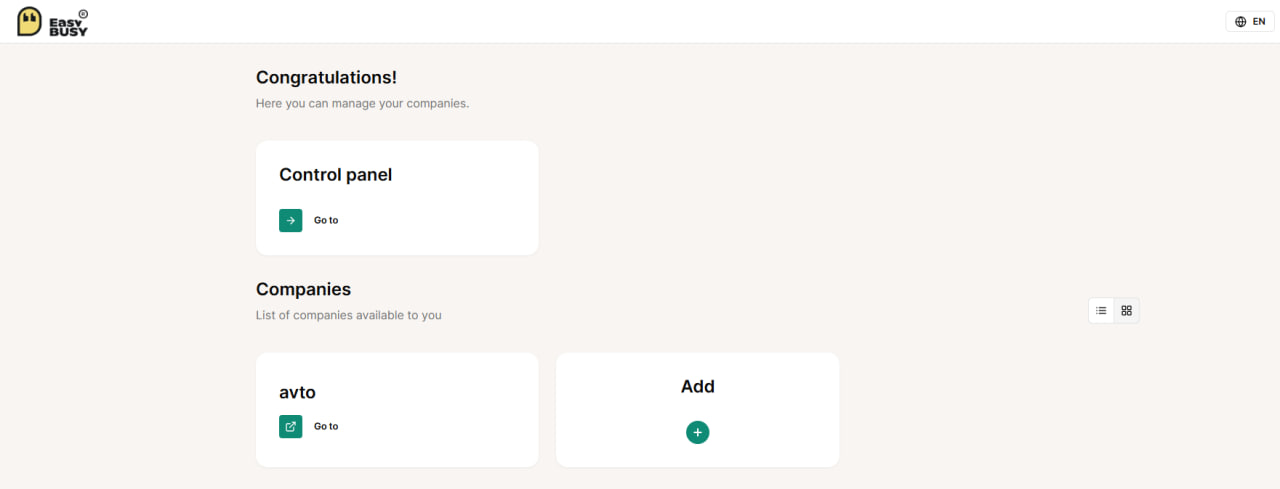Click the "Congratulations!" heading
Screen dimensions: 1280x489
(326, 78)
